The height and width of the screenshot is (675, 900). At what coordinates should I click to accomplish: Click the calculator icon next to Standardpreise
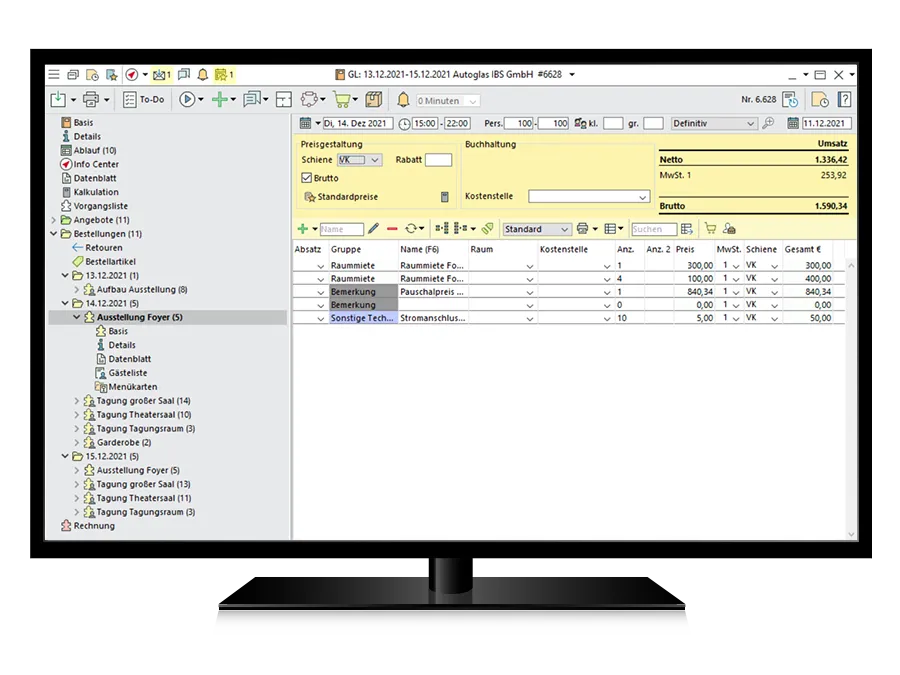445,197
